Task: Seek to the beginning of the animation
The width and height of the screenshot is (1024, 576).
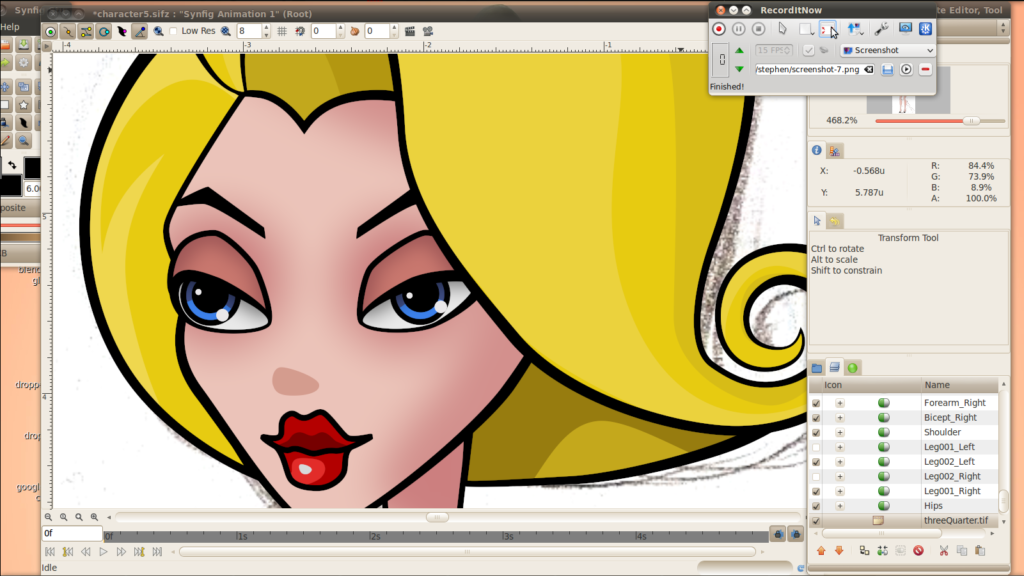Action: click(x=50, y=552)
